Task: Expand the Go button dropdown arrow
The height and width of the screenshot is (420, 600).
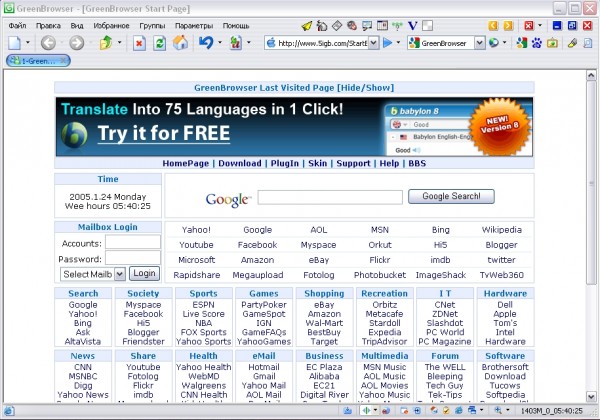Action: point(398,42)
